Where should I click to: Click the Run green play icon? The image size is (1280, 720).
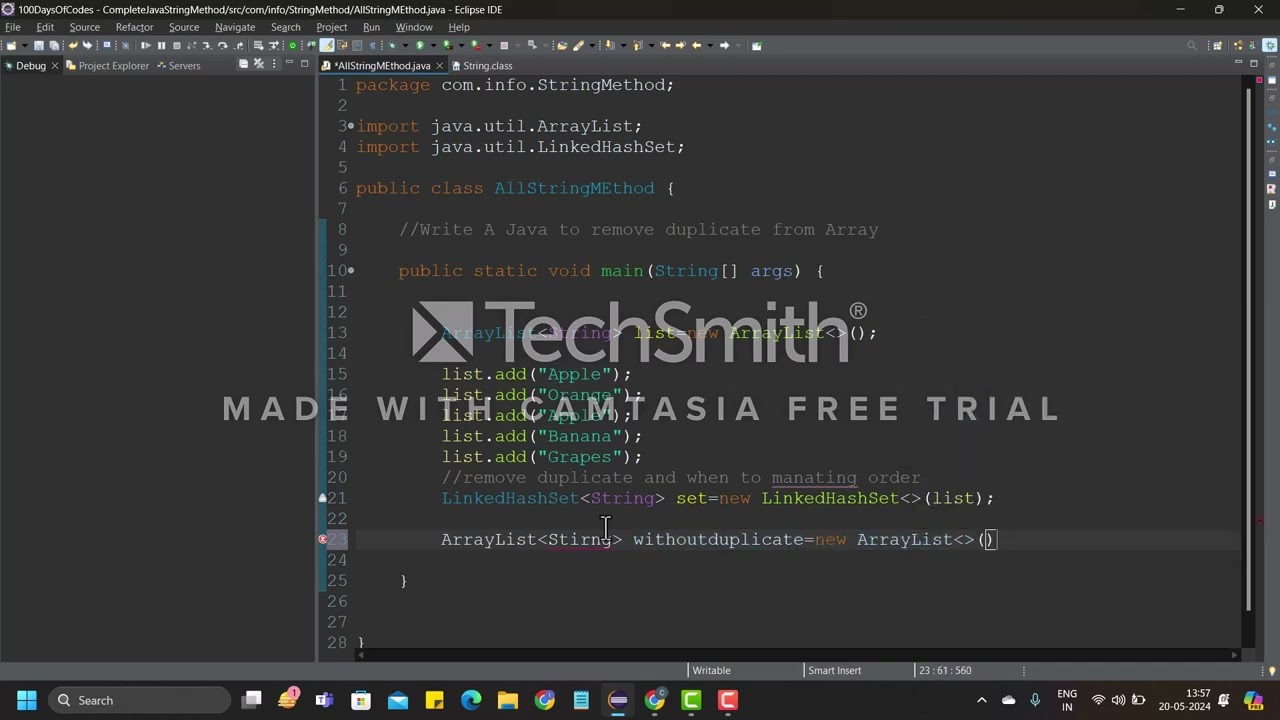tap(420, 45)
